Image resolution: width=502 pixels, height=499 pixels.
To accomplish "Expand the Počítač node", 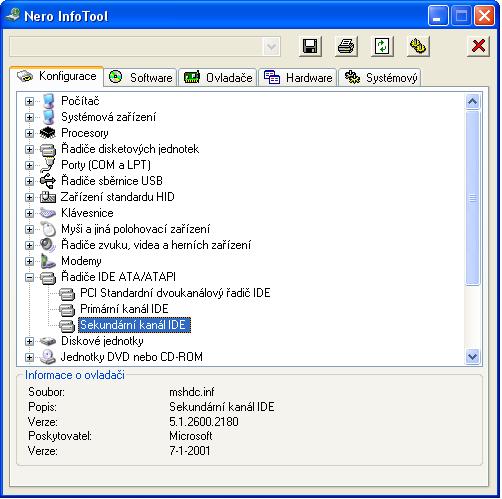I will (x=29, y=101).
